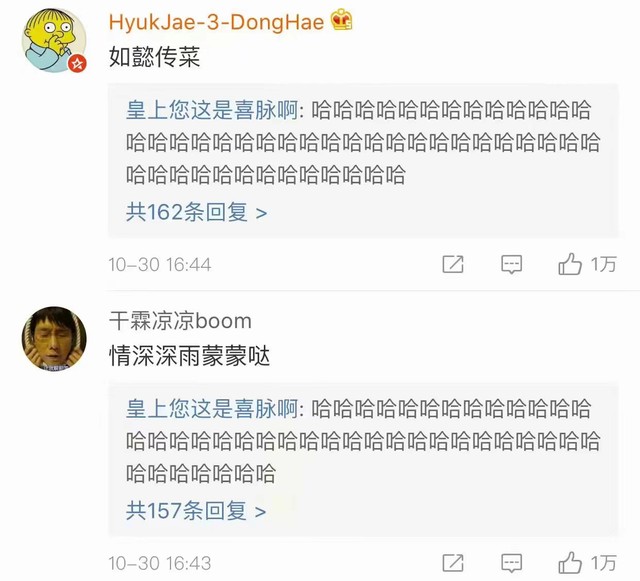Like the 如懿传菜 comment with the thumbs-up
This screenshot has width=640, height=581.
point(570,264)
